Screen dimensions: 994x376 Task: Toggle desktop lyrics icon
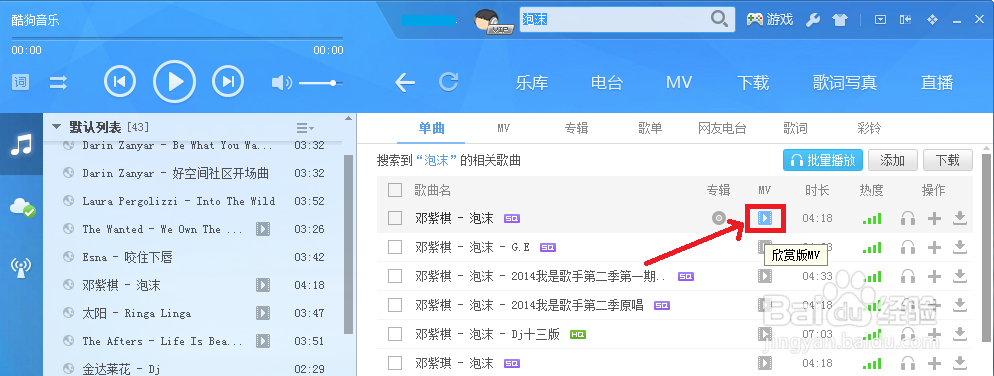pos(20,82)
